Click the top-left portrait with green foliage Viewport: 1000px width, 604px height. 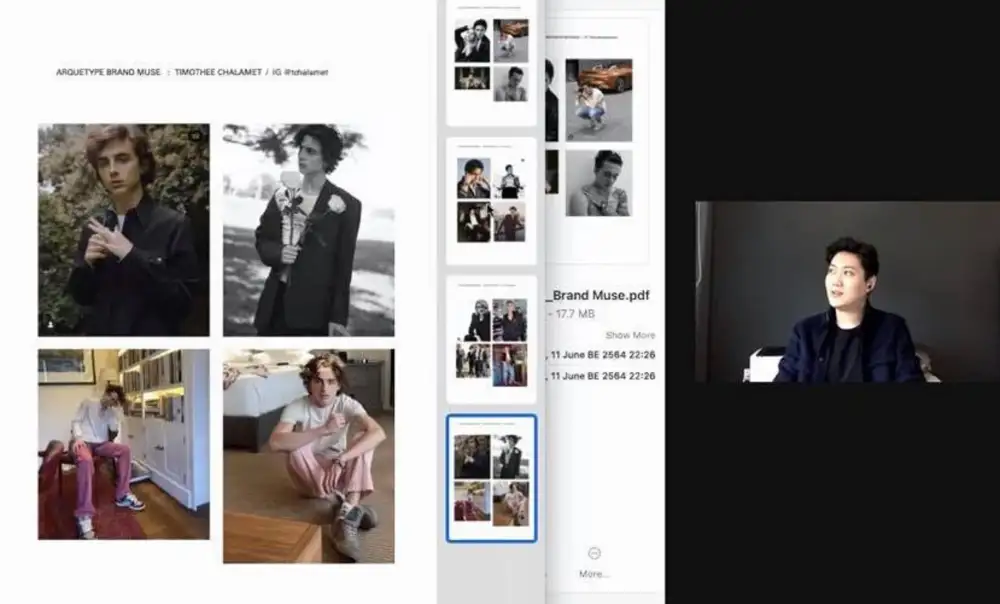[124, 229]
